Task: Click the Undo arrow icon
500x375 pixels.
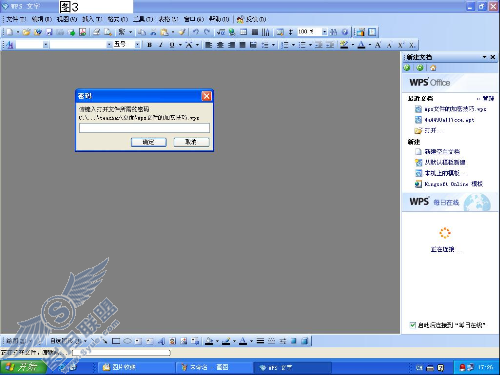Action: tap(196, 32)
